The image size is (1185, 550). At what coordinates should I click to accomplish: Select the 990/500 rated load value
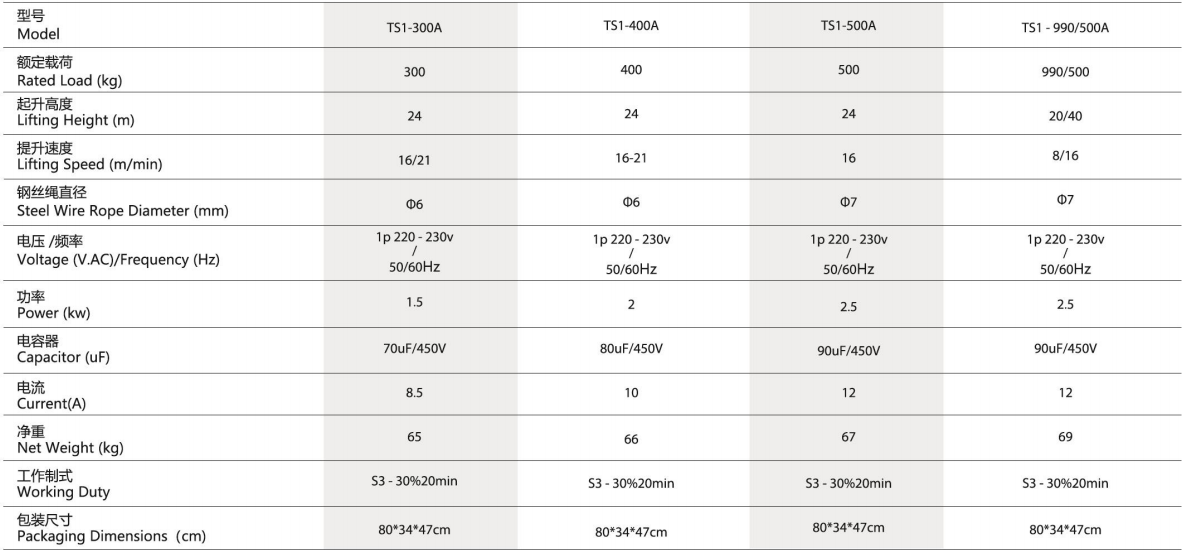click(x=1065, y=73)
